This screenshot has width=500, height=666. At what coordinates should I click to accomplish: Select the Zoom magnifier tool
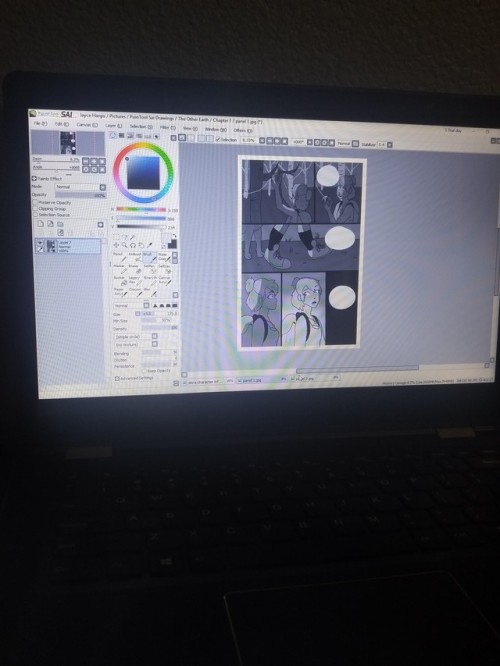pyautogui.click(x=124, y=245)
